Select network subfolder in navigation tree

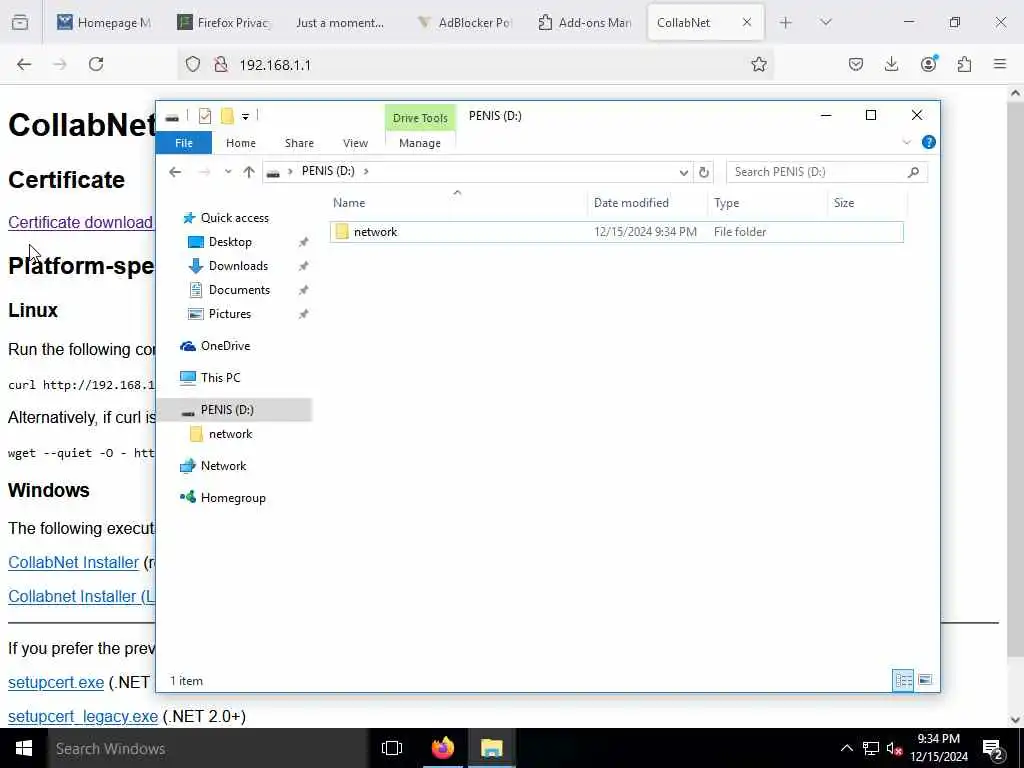coord(230,434)
